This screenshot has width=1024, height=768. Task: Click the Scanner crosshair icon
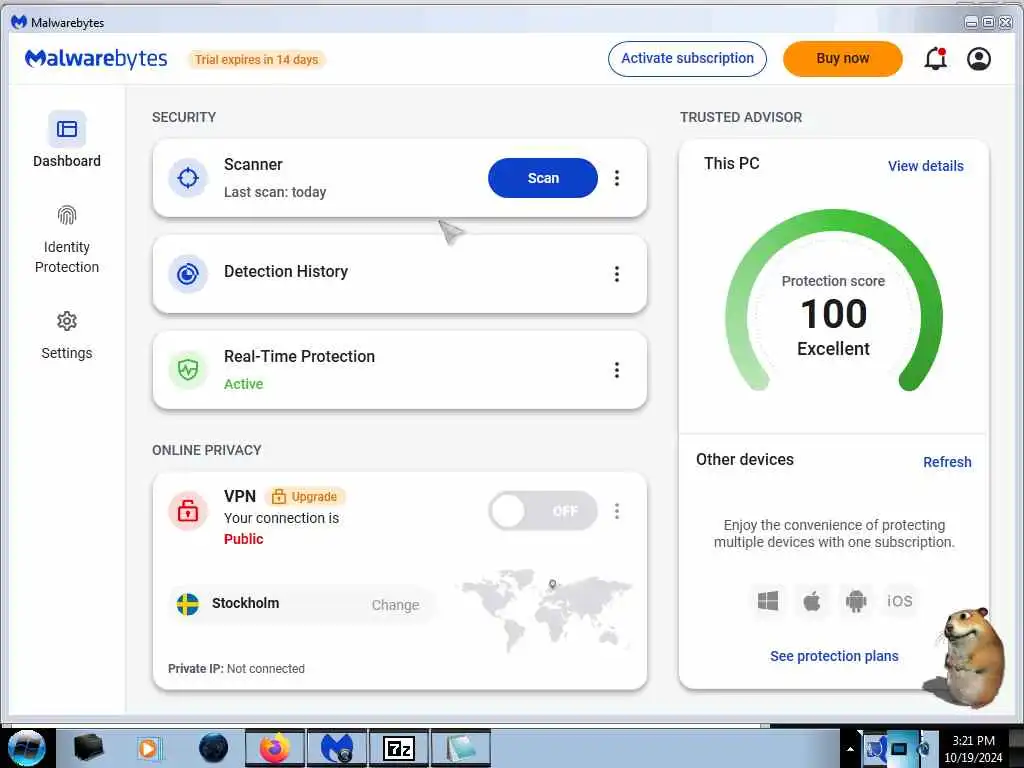pyautogui.click(x=187, y=178)
